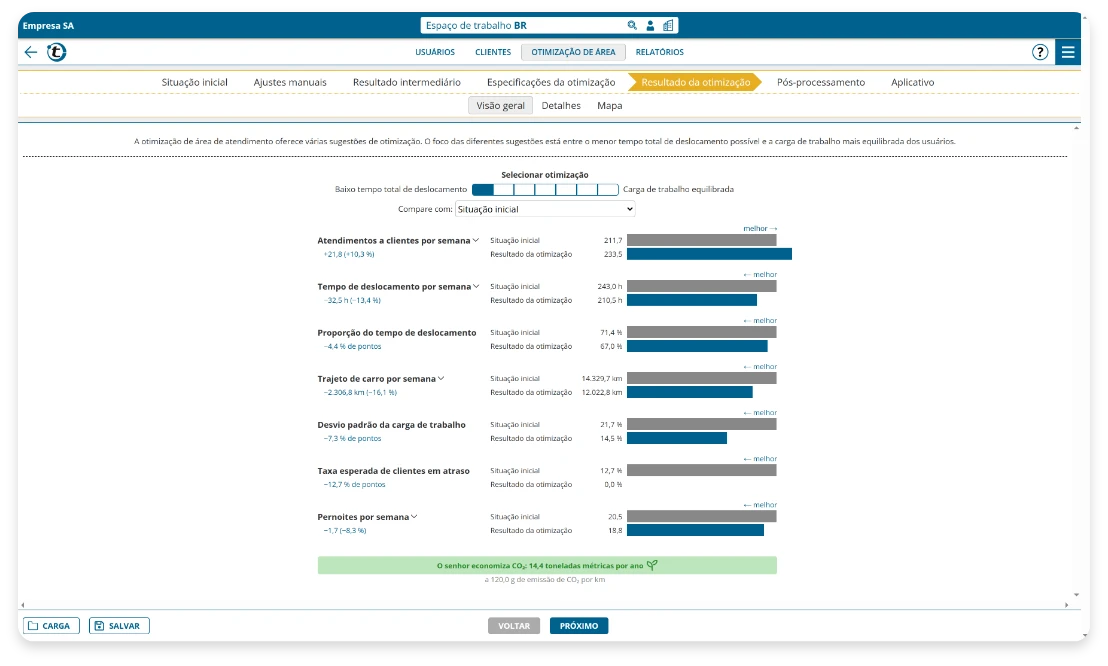This screenshot has height=666, width=1108.
Task: Select the 'Visão geral' sub-tab
Action: pos(500,105)
